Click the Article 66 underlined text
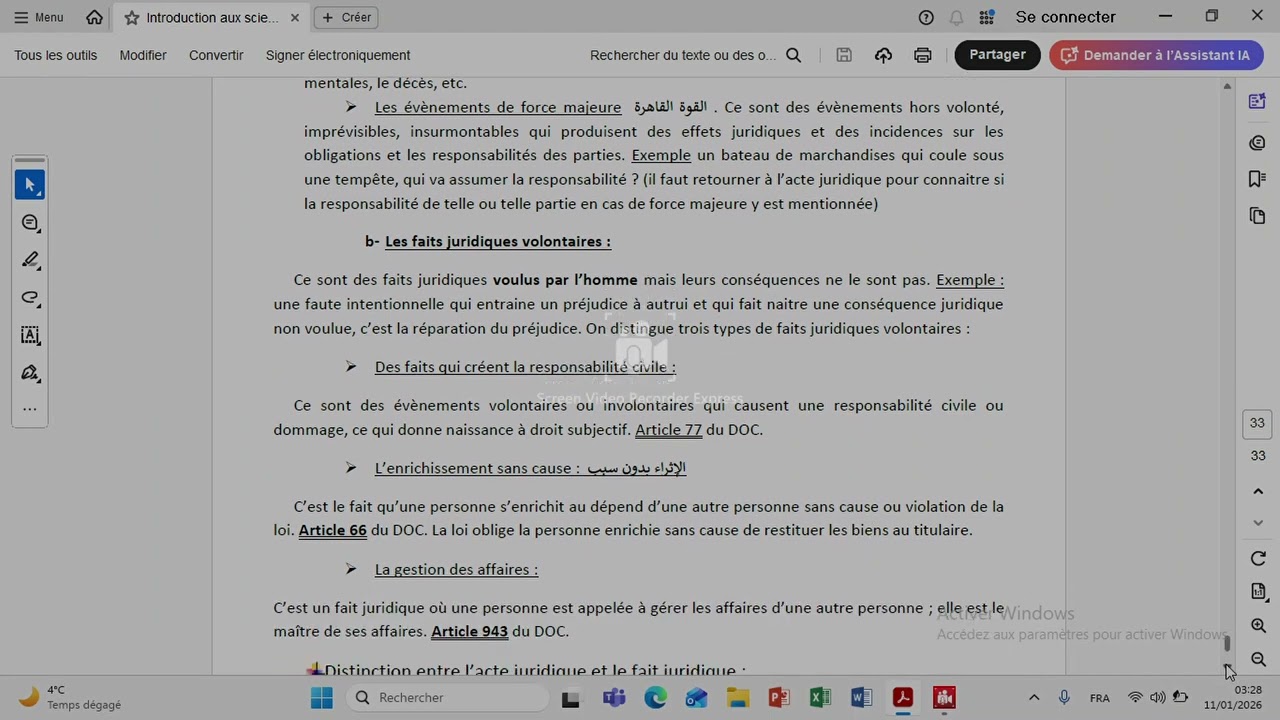The image size is (1280, 720). 333,530
